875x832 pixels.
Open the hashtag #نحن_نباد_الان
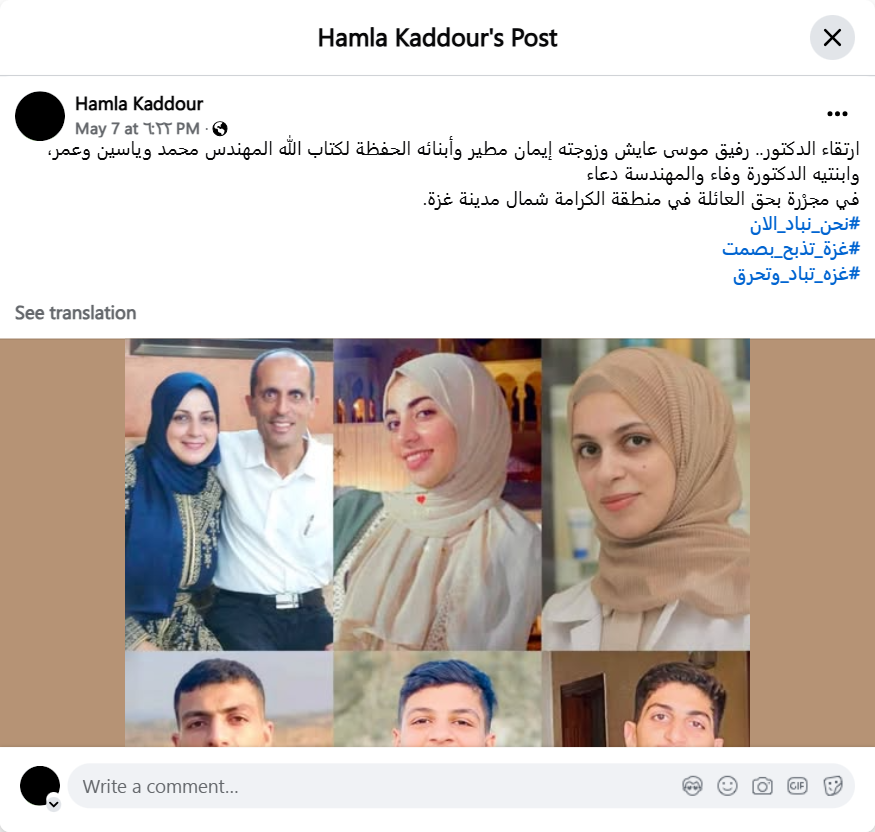coord(804,224)
